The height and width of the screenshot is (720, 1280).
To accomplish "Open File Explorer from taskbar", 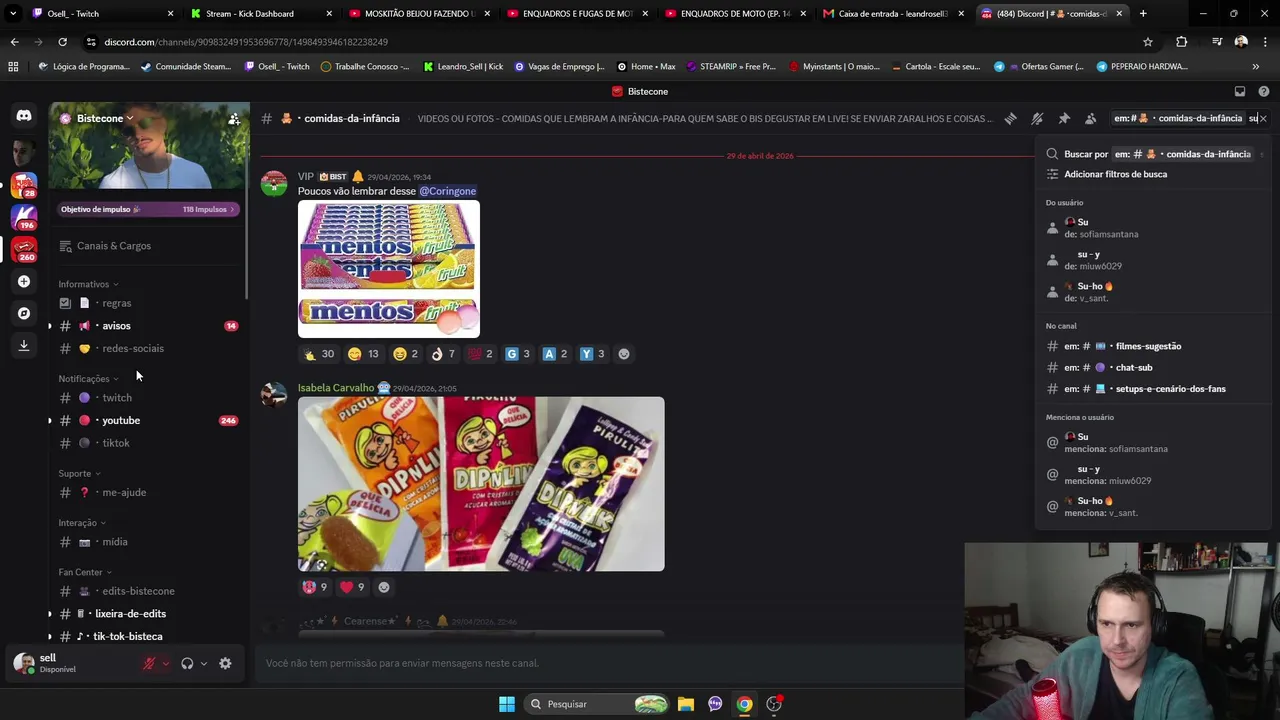I will tap(686, 704).
